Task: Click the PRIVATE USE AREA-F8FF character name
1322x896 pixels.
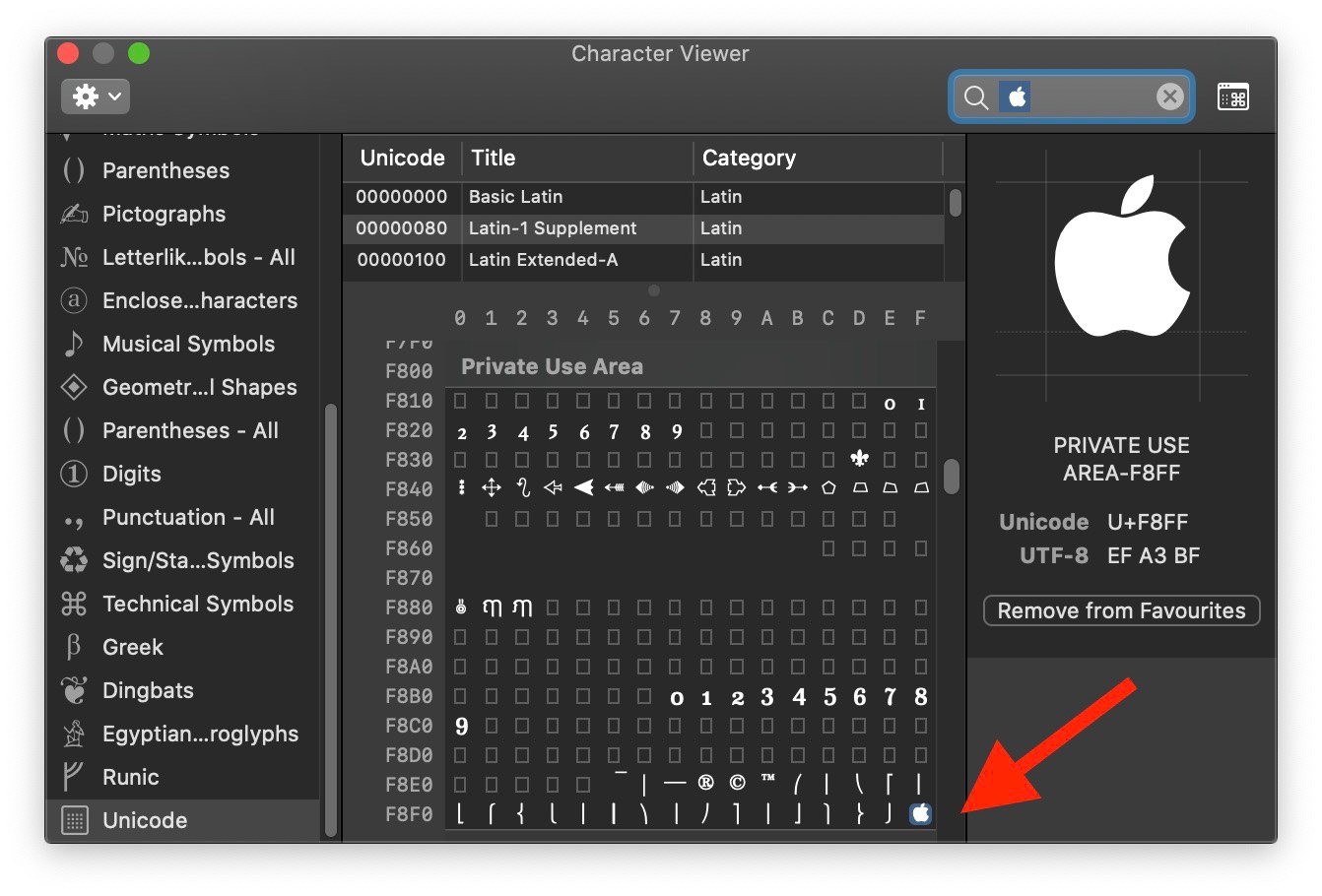Action: coord(1121,459)
